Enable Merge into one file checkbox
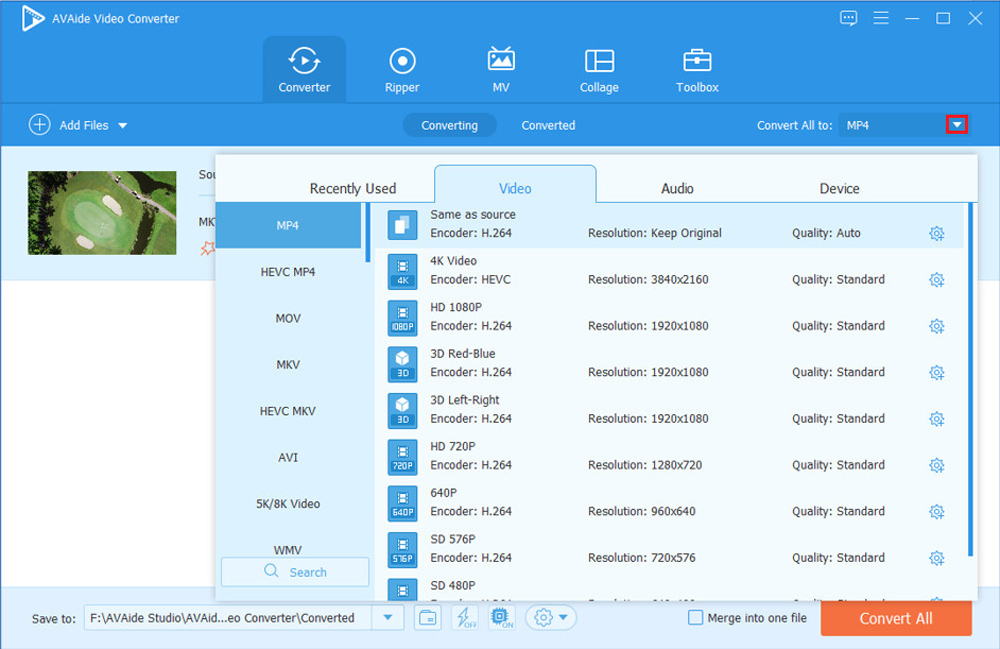 [696, 618]
